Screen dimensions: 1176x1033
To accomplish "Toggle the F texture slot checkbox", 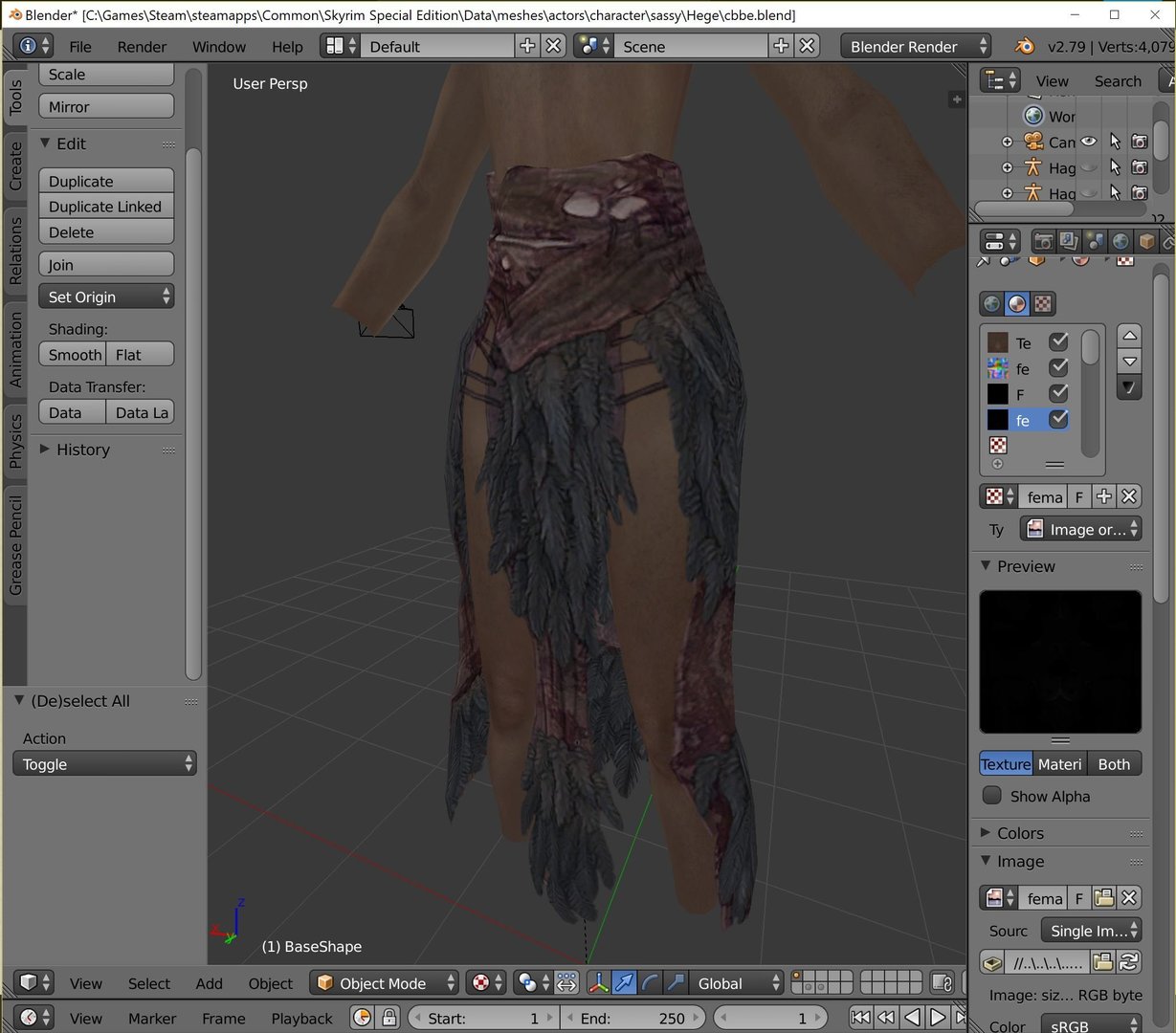I will click(x=1058, y=393).
